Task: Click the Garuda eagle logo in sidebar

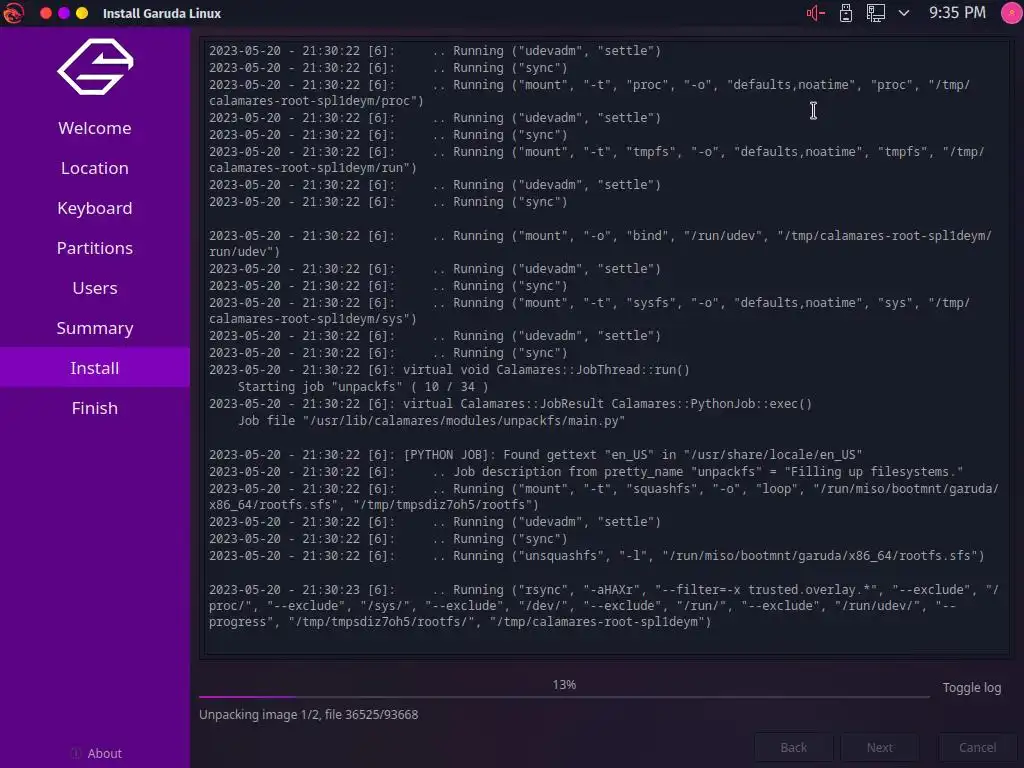Action: 95,66
